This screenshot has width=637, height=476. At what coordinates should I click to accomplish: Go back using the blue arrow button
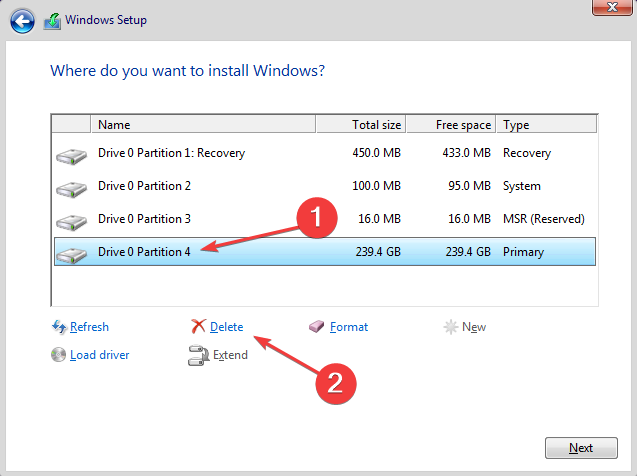click(22, 20)
